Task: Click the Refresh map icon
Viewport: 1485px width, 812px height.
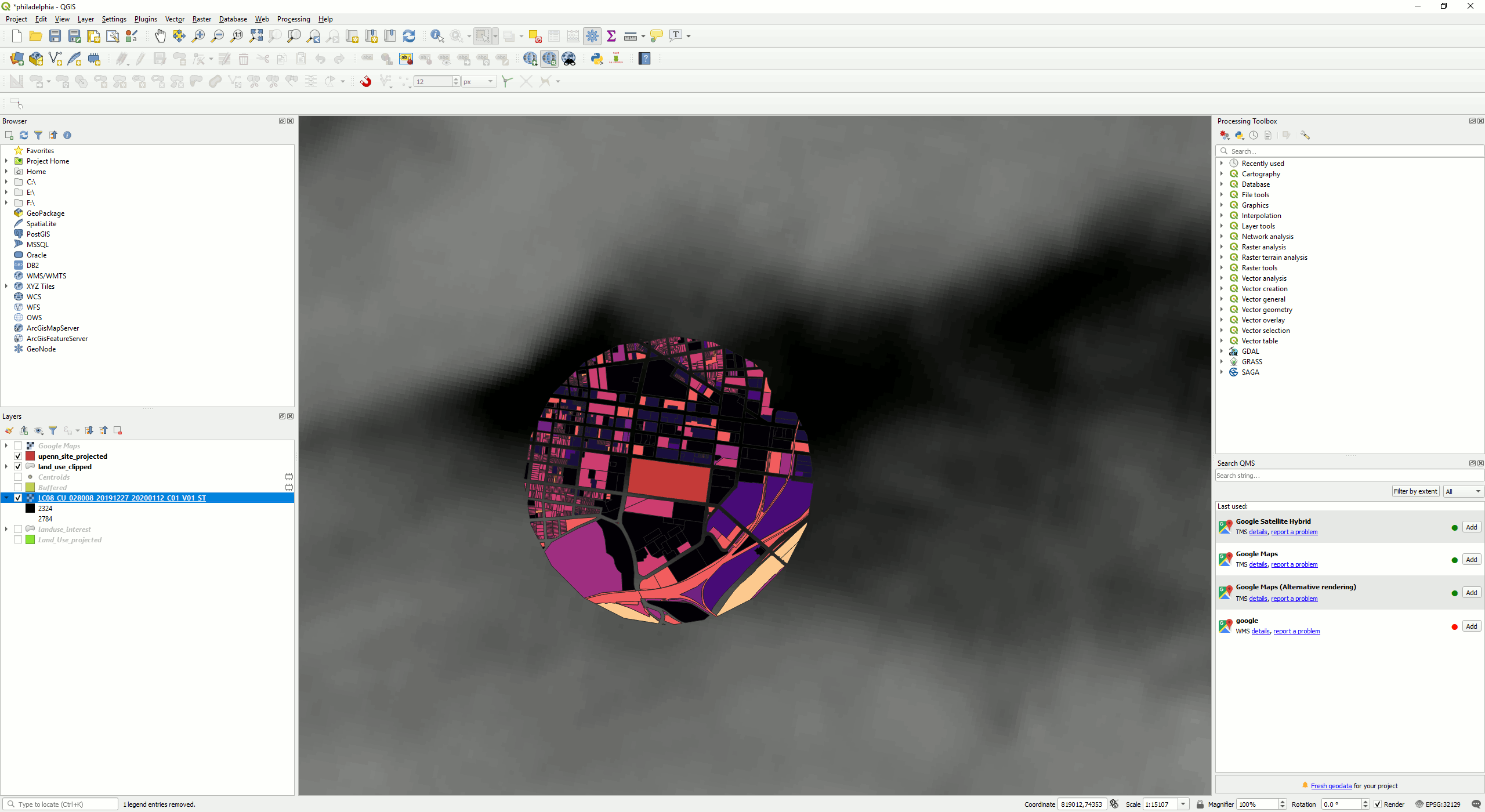Action: [409, 36]
